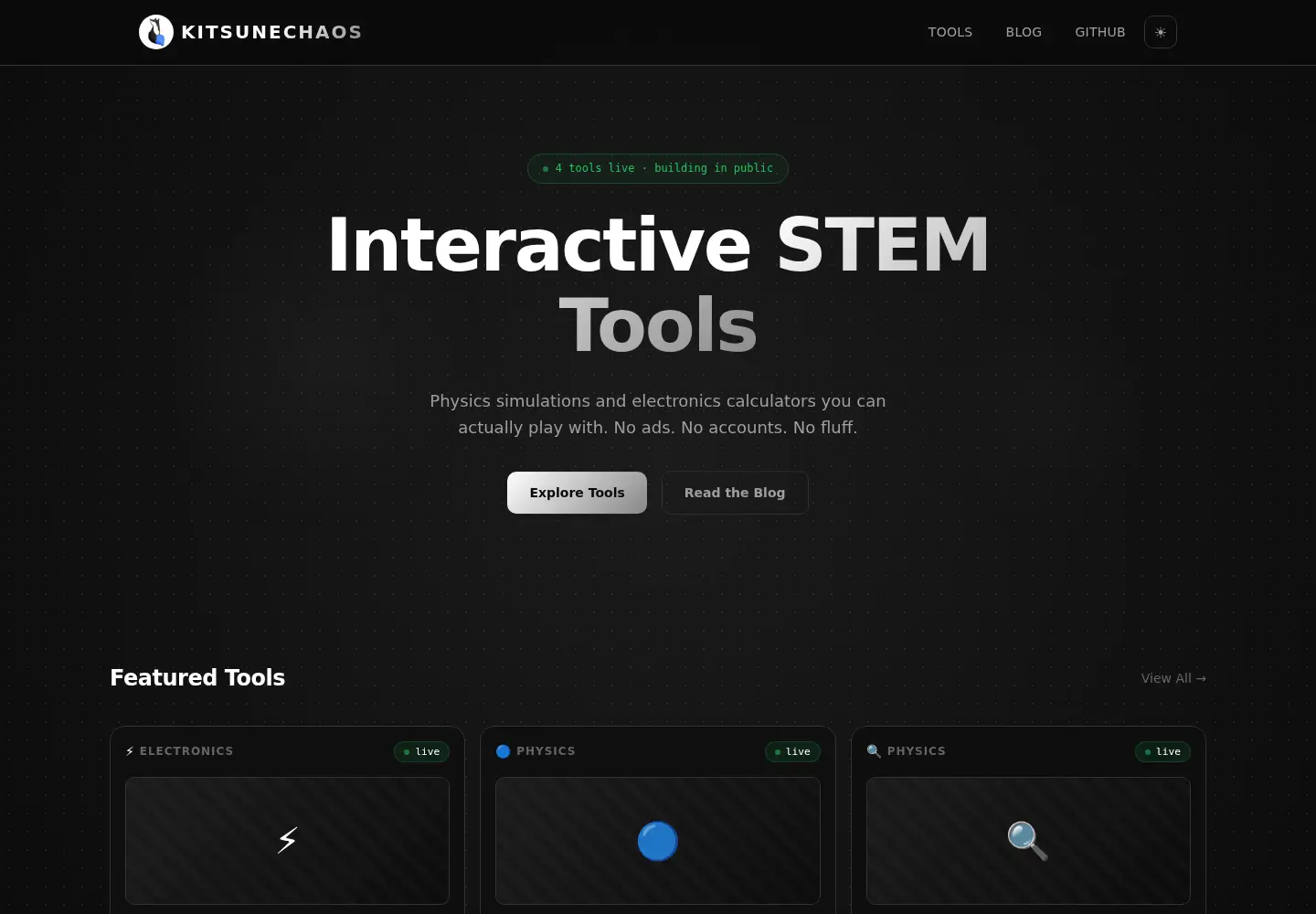Click the KitsuneChaos fox logo icon
1316x914 pixels.
(156, 32)
